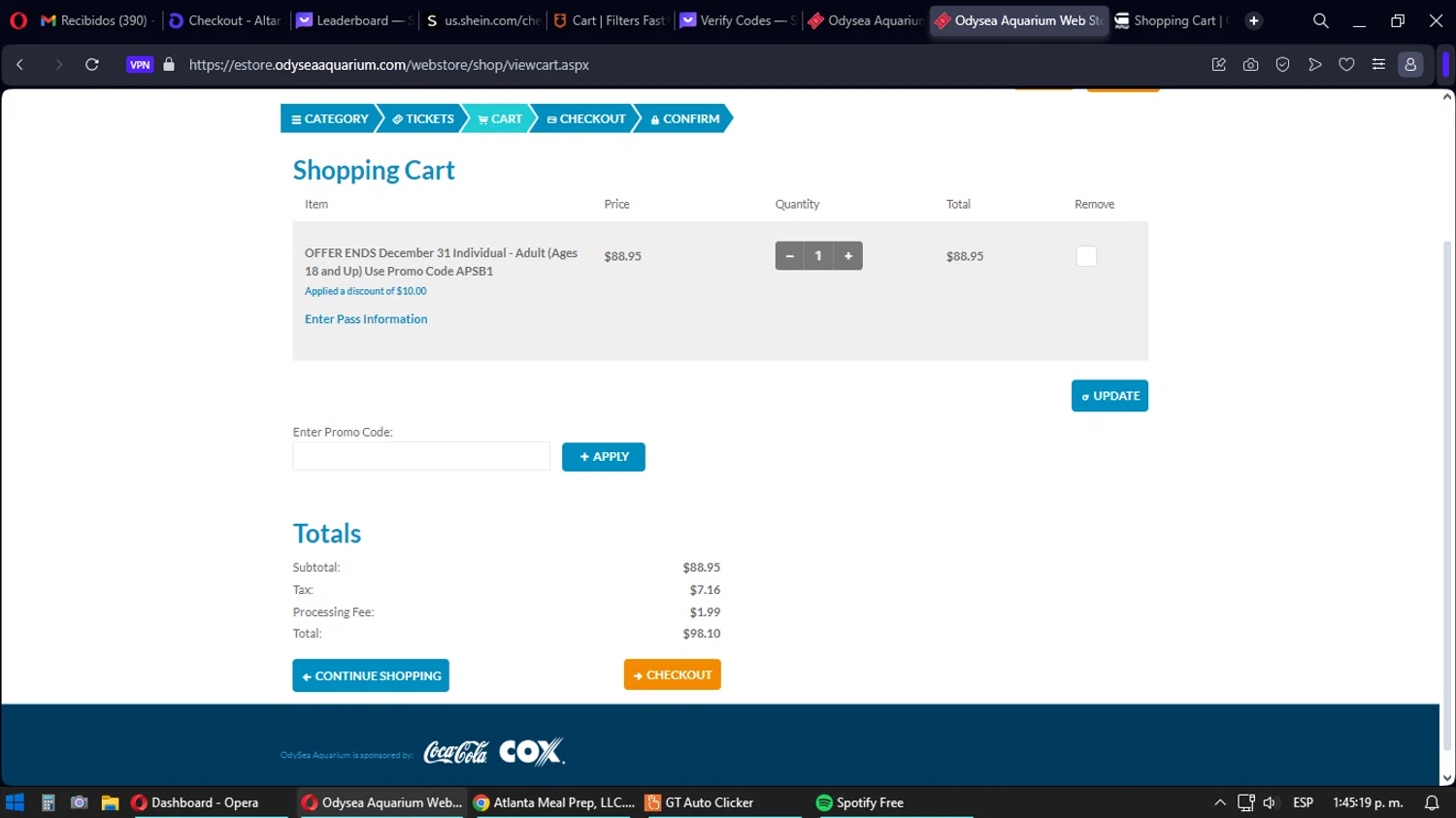
Task: Add page to bookmarks heart icon
Action: click(x=1346, y=65)
